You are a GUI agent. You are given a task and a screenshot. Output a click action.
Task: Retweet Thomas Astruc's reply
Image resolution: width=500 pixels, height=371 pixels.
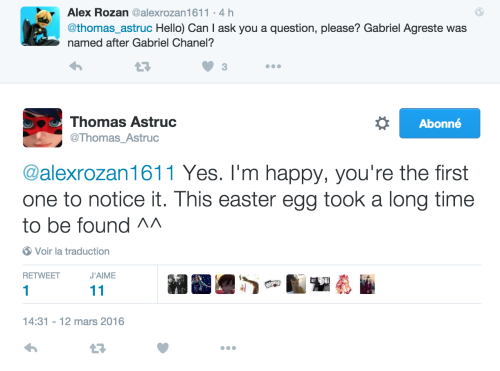(x=98, y=348)
